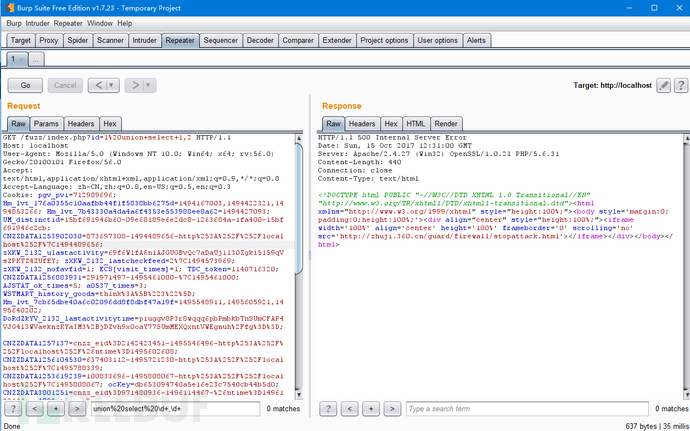Image resolution: width=690 pixels, height=431 pixels.
Task: Go forward in request history with '>'
Action: [136, 85]
